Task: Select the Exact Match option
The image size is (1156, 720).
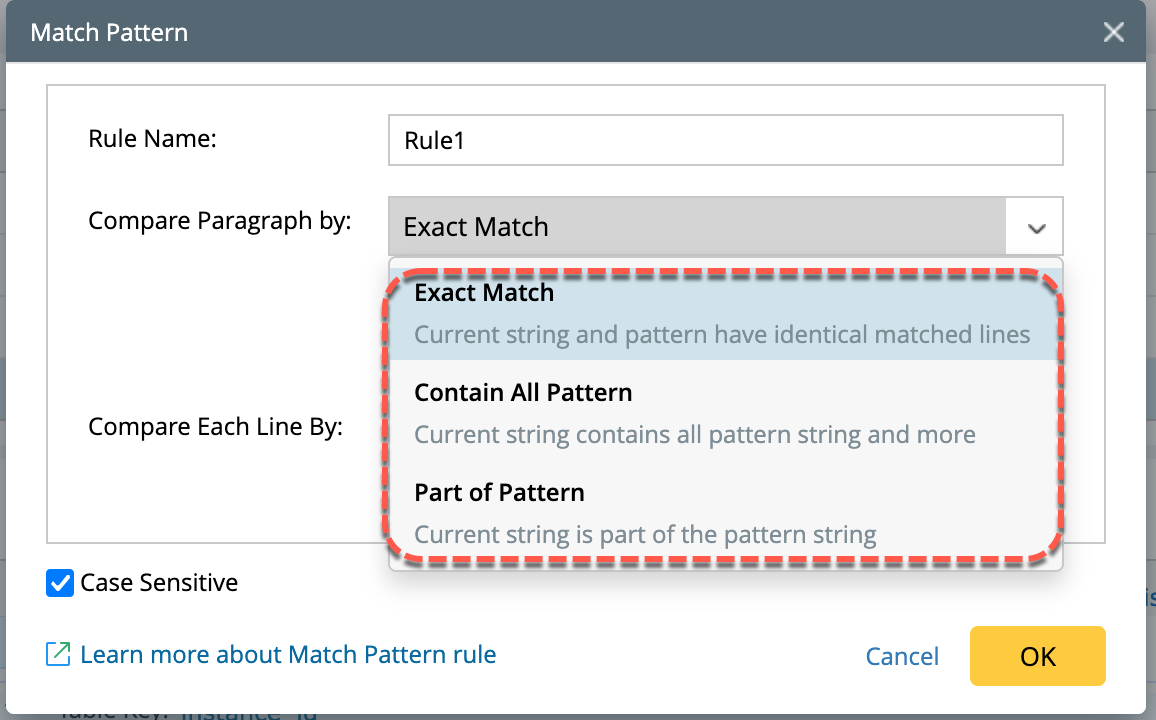Action: click(x=484, y=293)
